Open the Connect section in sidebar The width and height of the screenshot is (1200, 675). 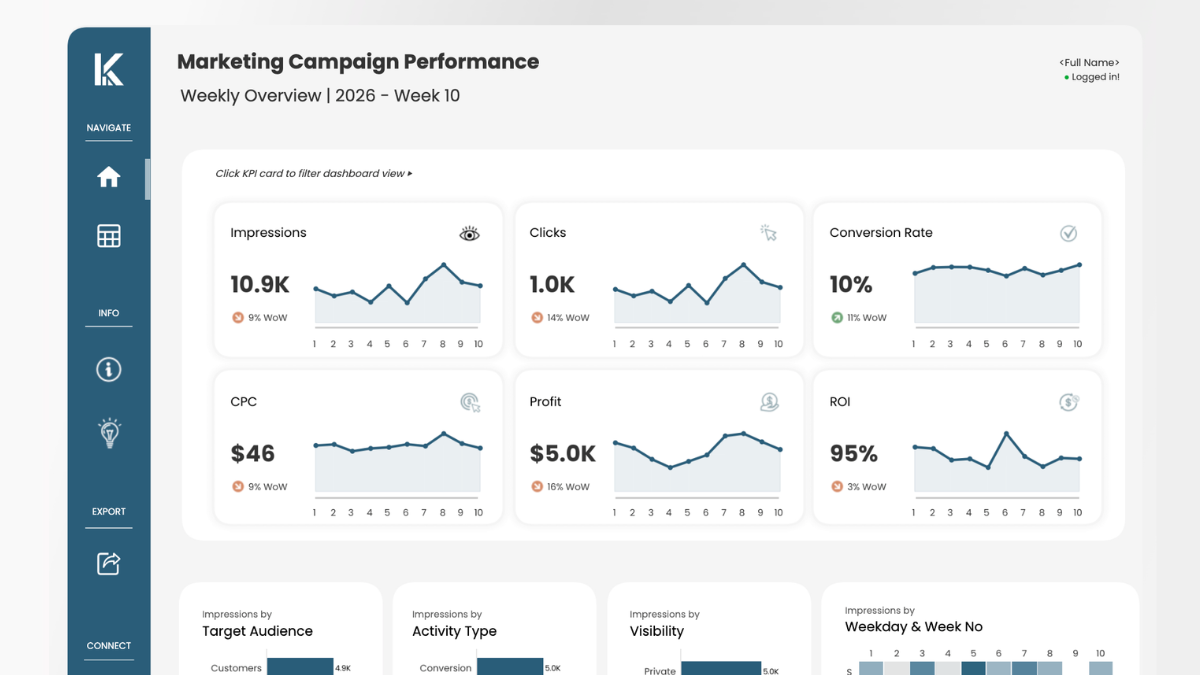[x=109, y=645]
